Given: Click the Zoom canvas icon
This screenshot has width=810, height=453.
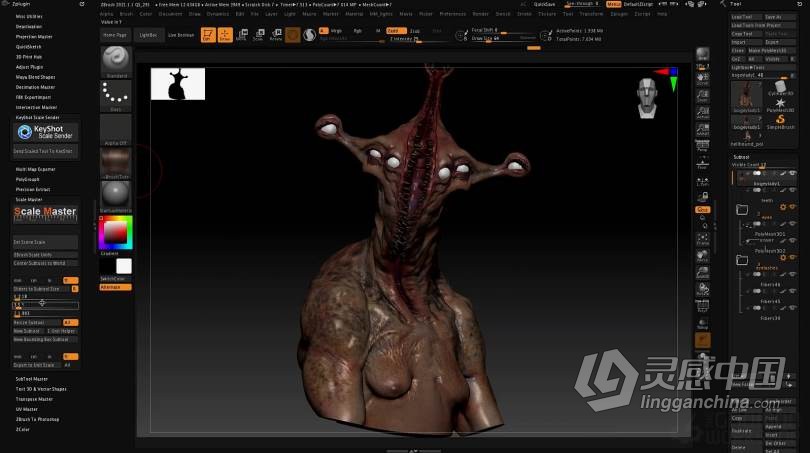Looking at the screenshot, I should click(x=703, y=95).
